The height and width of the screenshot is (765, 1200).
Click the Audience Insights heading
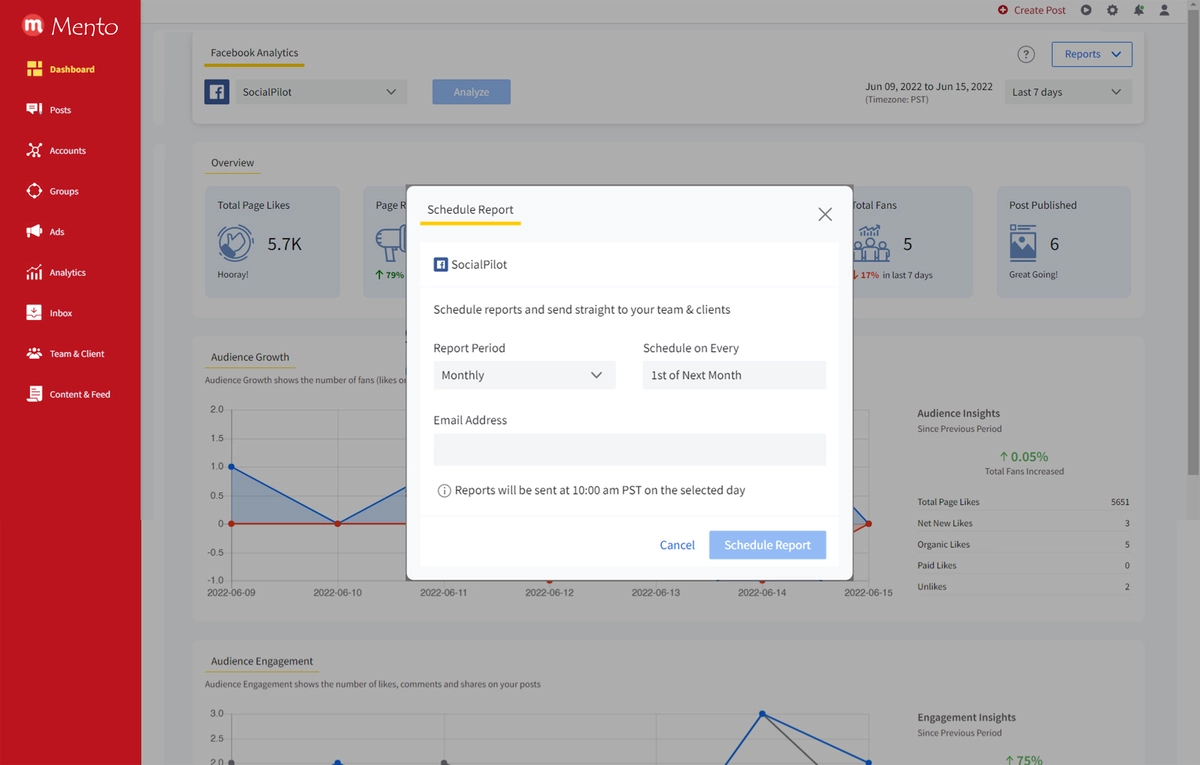click(958, 413)
